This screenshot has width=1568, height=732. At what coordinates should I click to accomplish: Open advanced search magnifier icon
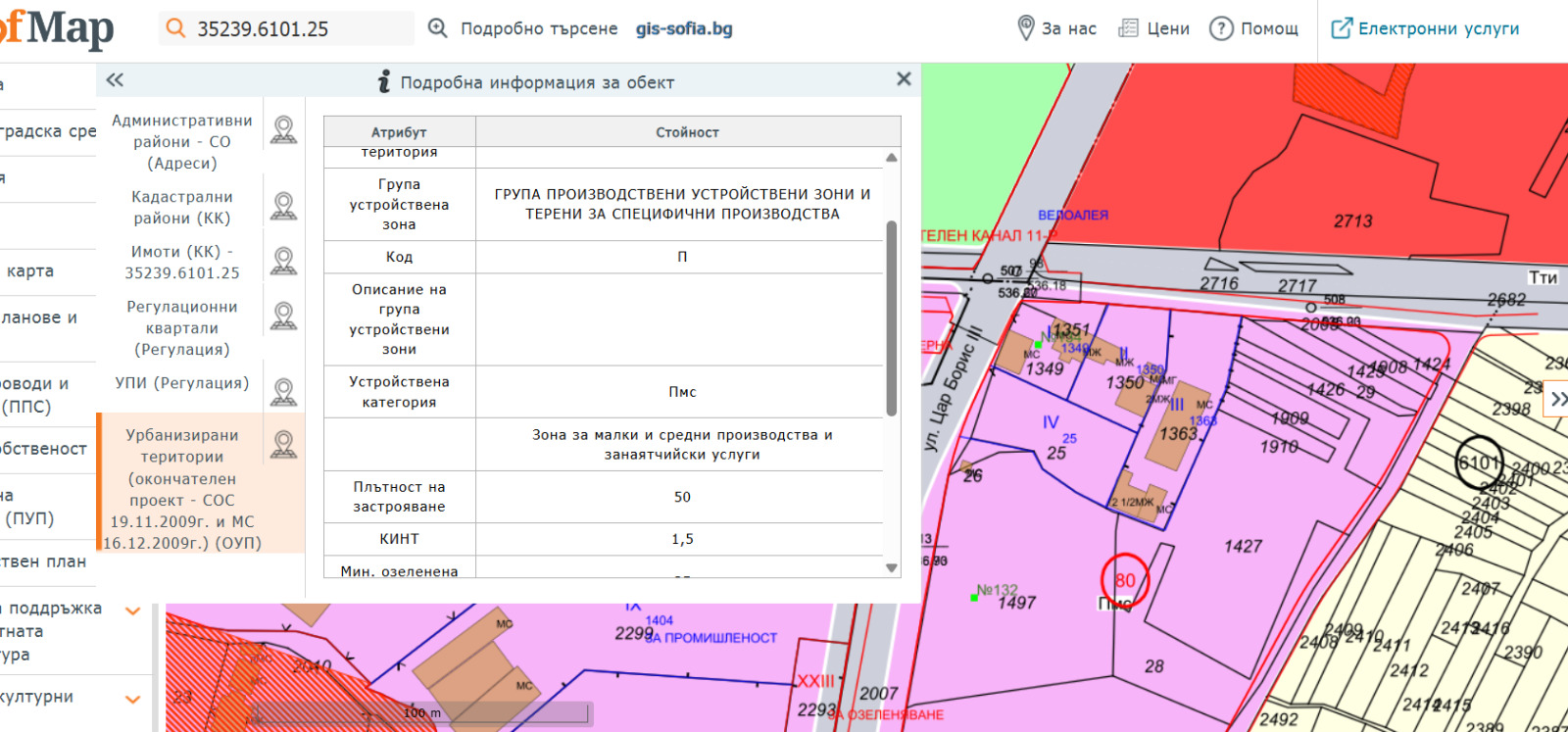point(438,28)
